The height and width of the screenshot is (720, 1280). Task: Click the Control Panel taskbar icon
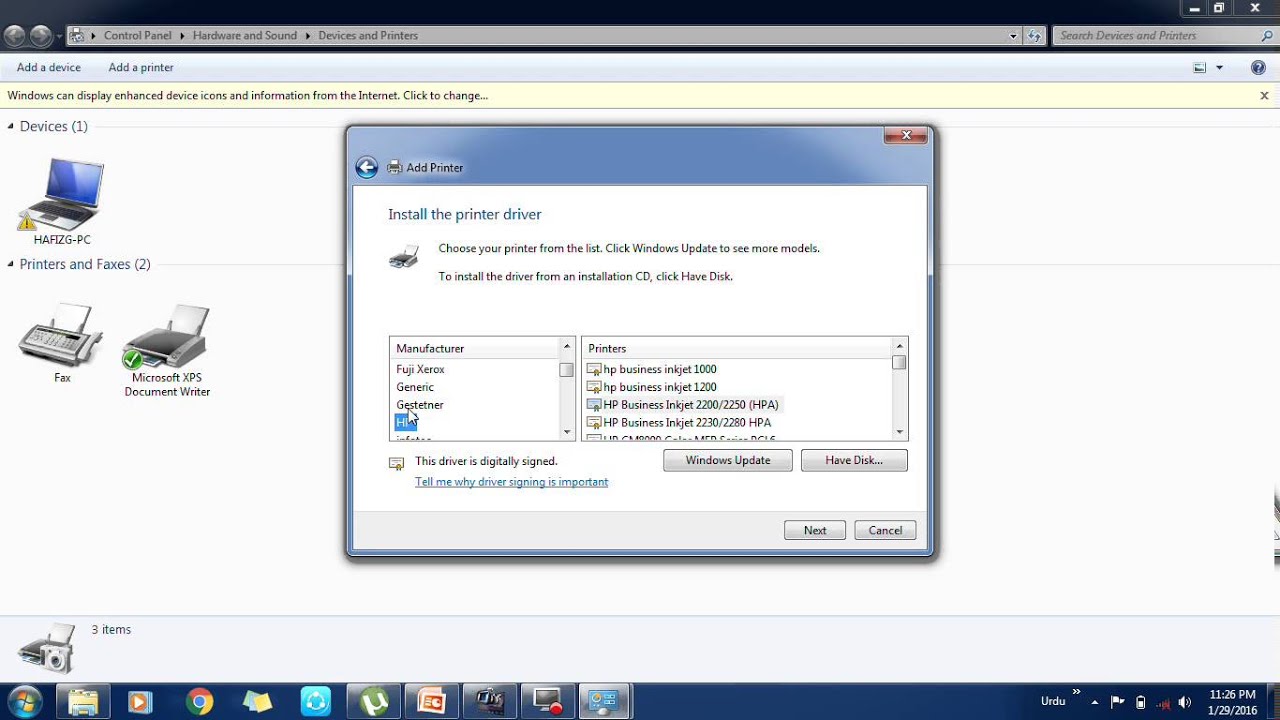(604, 702)
